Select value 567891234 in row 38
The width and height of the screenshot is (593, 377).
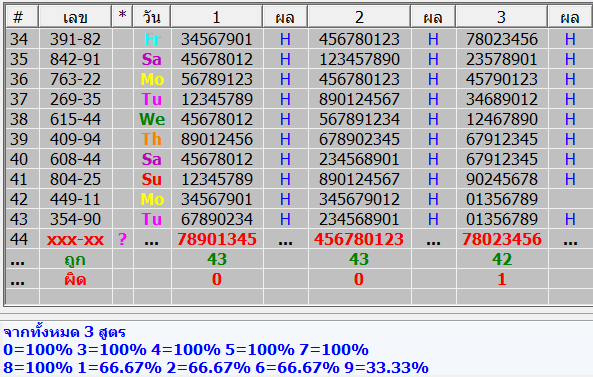tap(359, 119)
